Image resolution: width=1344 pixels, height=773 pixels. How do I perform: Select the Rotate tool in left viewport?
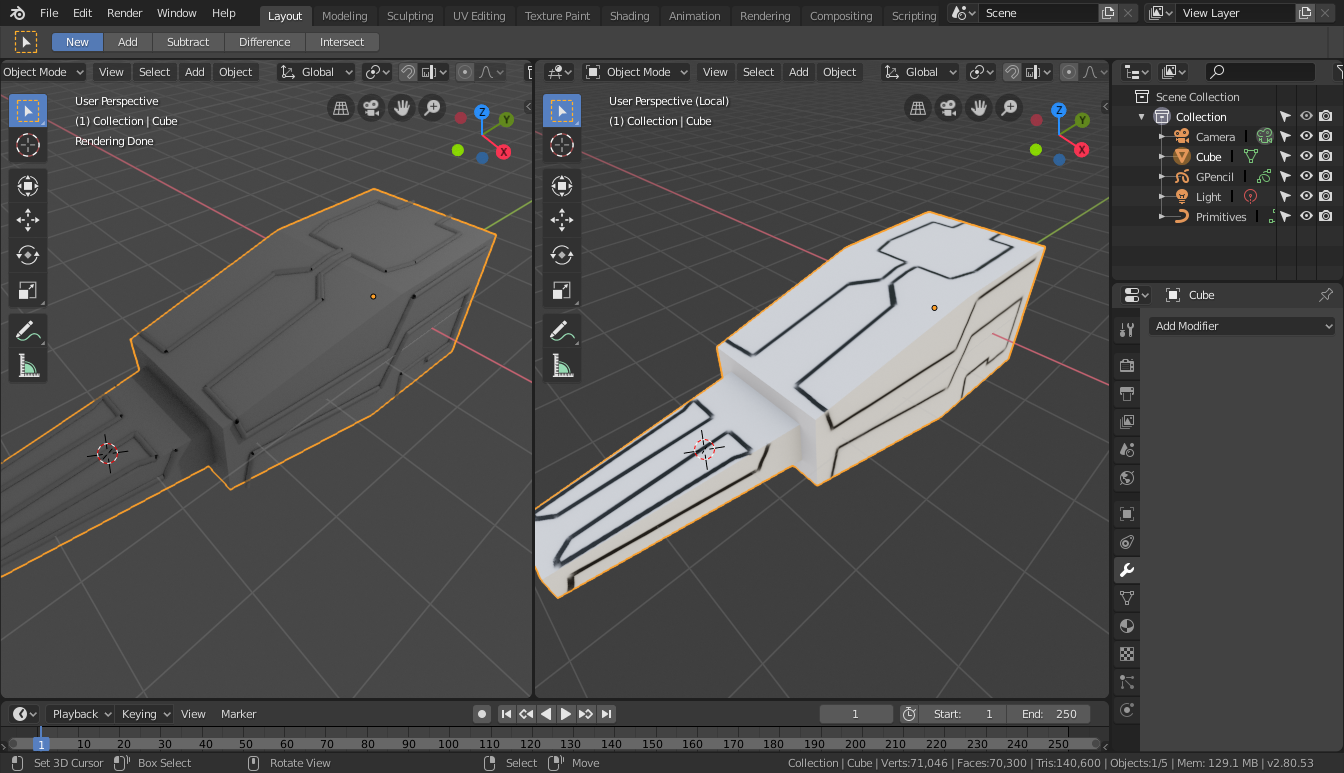click(28, 255)
